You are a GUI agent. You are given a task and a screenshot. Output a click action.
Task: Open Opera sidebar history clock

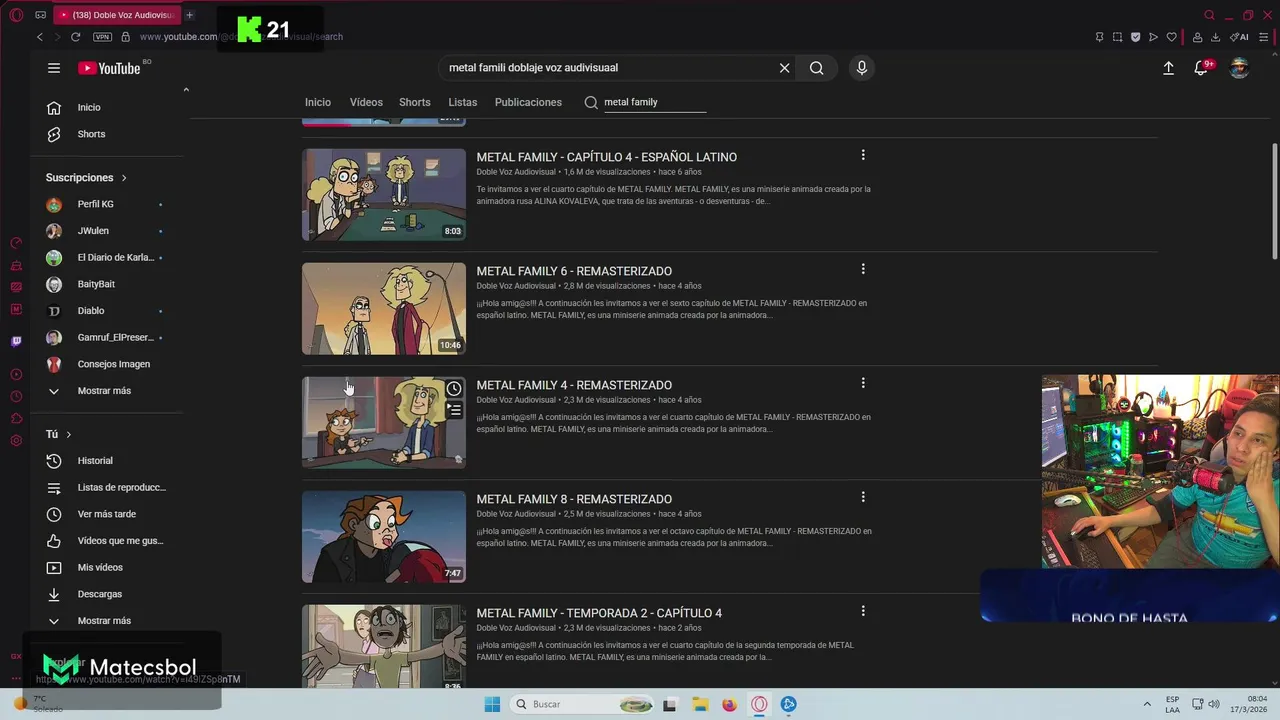pyautogui.click(x=16, y=396)
